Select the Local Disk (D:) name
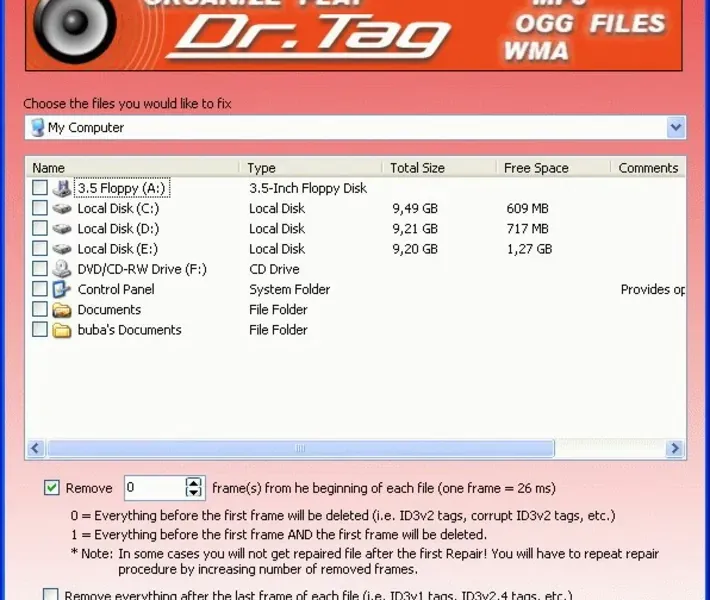 click(118, 229)
